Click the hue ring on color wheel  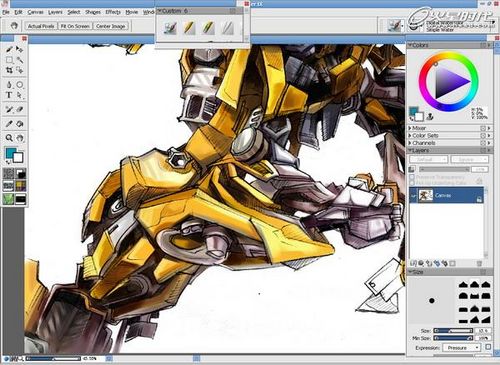[449, 55]
